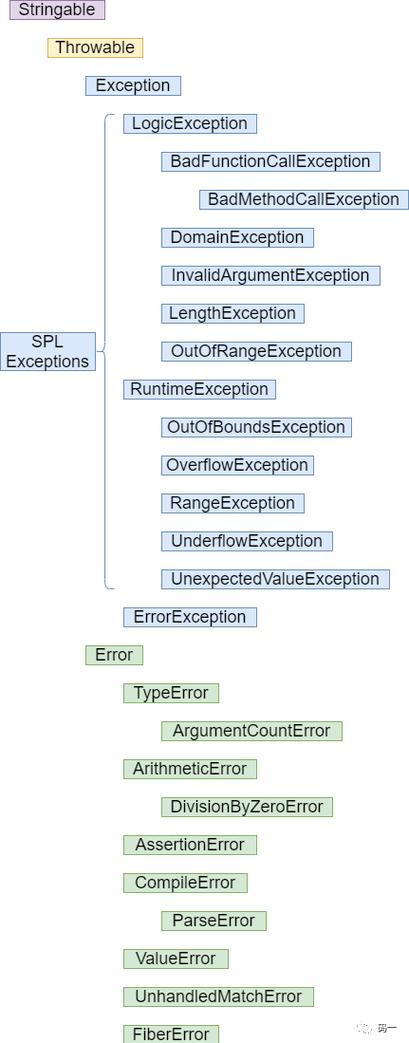The height and width of the screenshot is (1043, 409).
Task: Select InvalidArgumentException node
Action: tap(271, 275)
